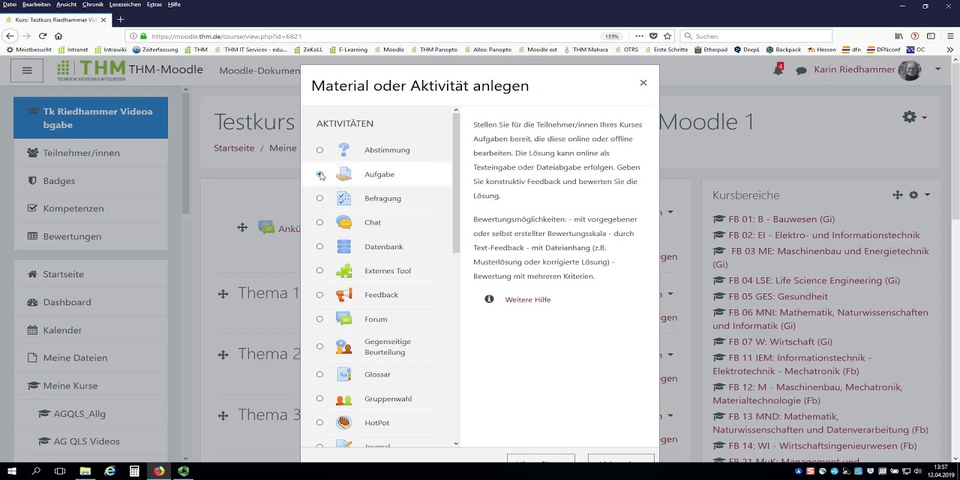
Task: Open the course settings gear dropdown
Action: 915,117
